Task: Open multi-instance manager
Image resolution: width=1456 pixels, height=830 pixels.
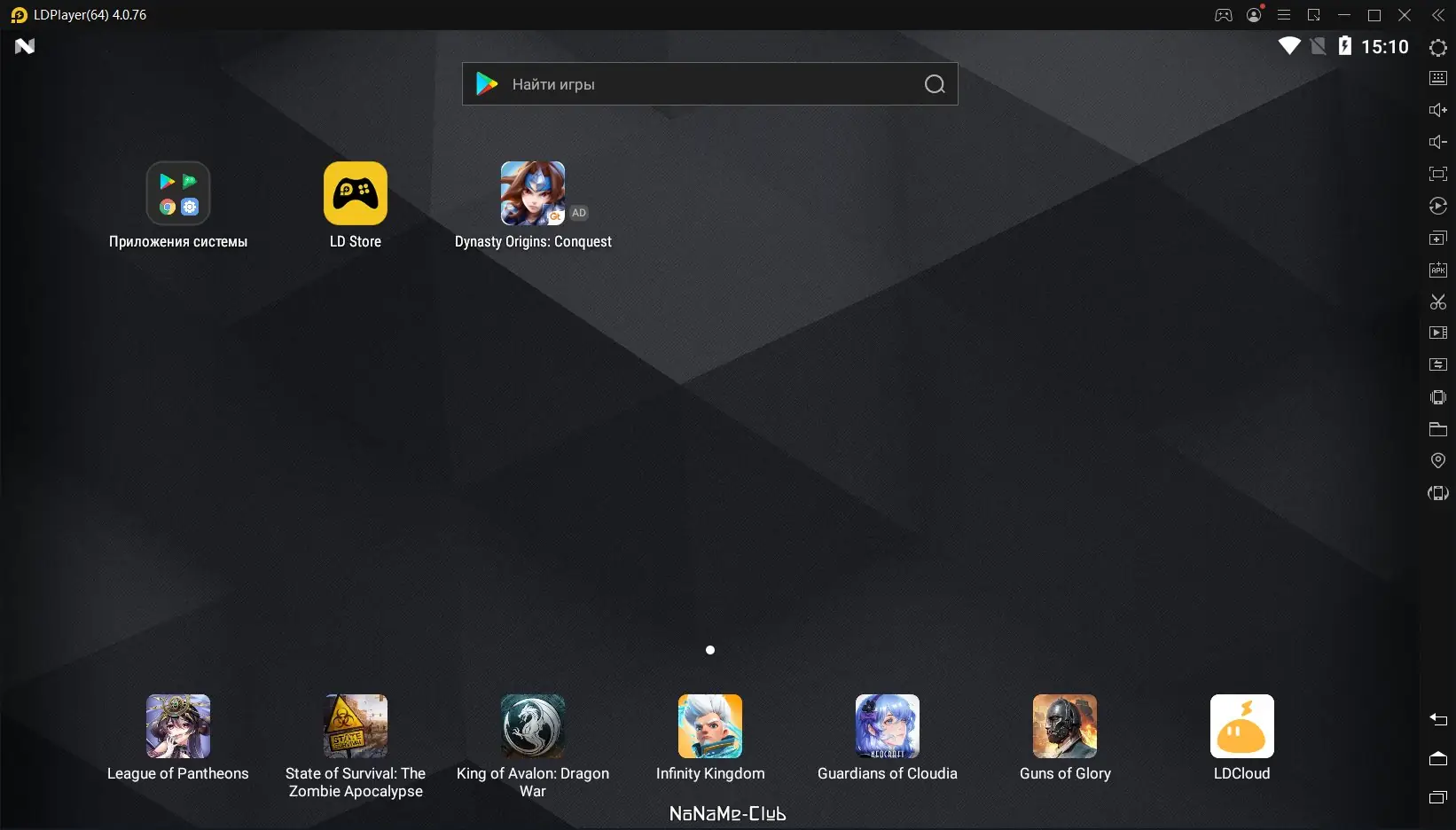Action: tap(1438, 238)
